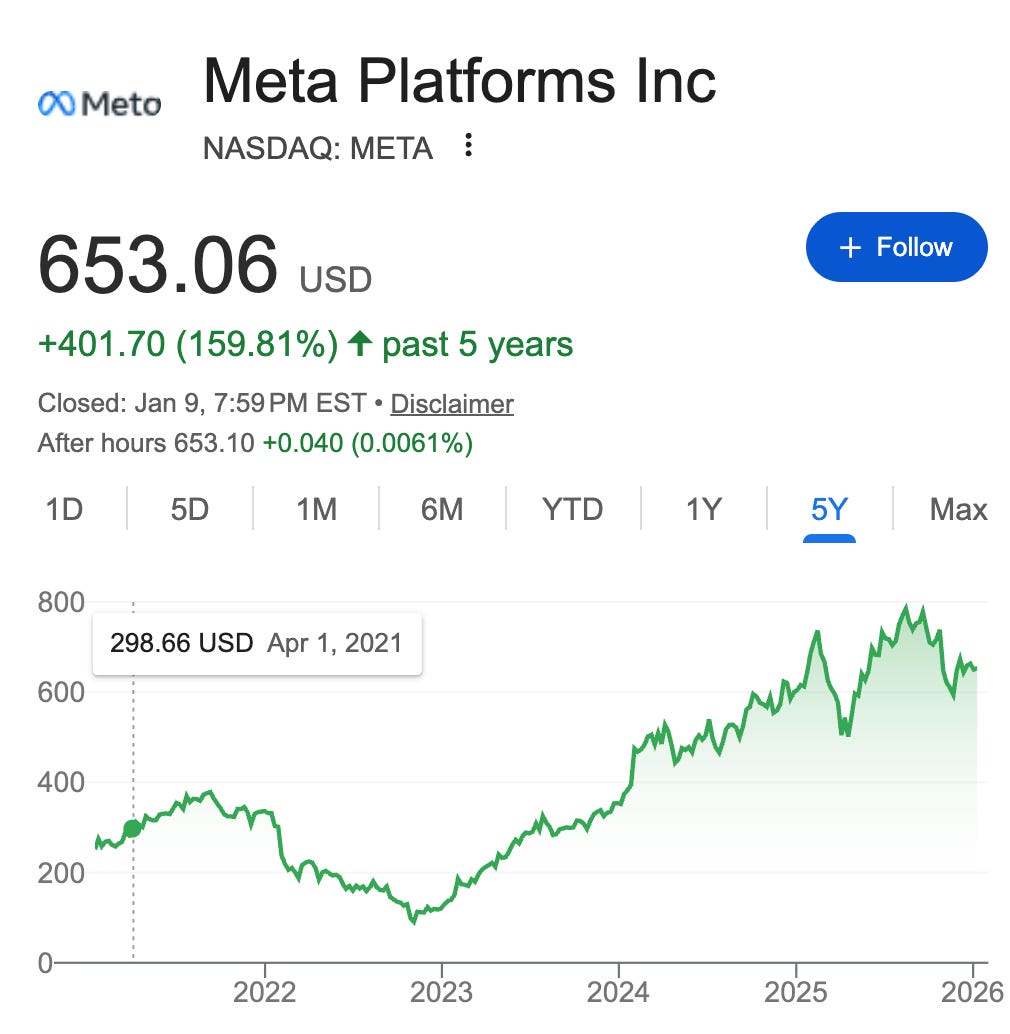1010x1034 pixels.
Task: Open the Disclaimer link
Action: pyautogui.click(x=452, y=404)
